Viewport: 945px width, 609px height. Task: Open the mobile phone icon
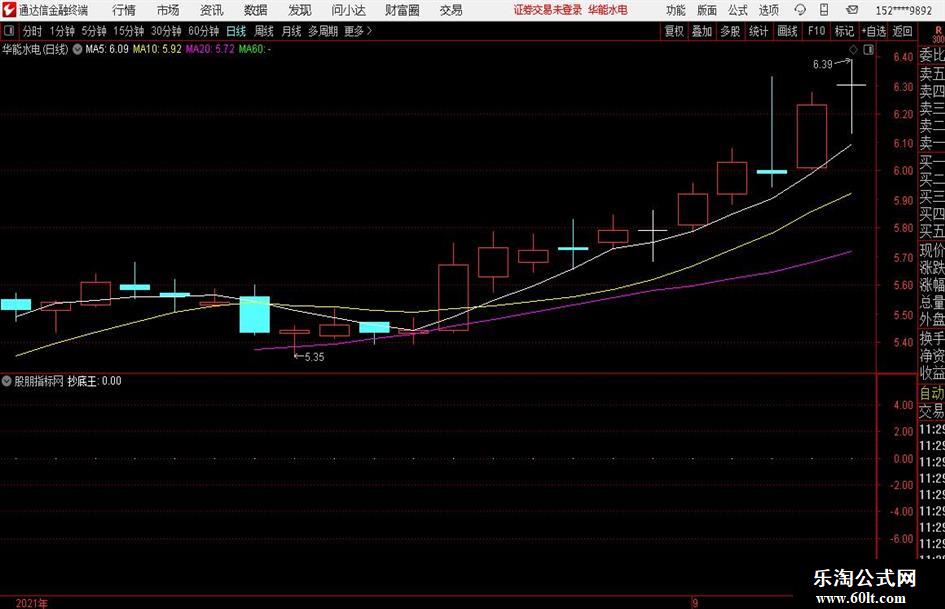pyautogui.click(x=824, y=10)
